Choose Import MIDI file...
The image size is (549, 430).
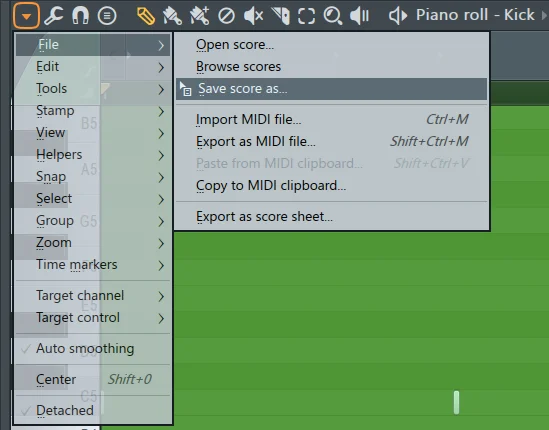(331, 120)
